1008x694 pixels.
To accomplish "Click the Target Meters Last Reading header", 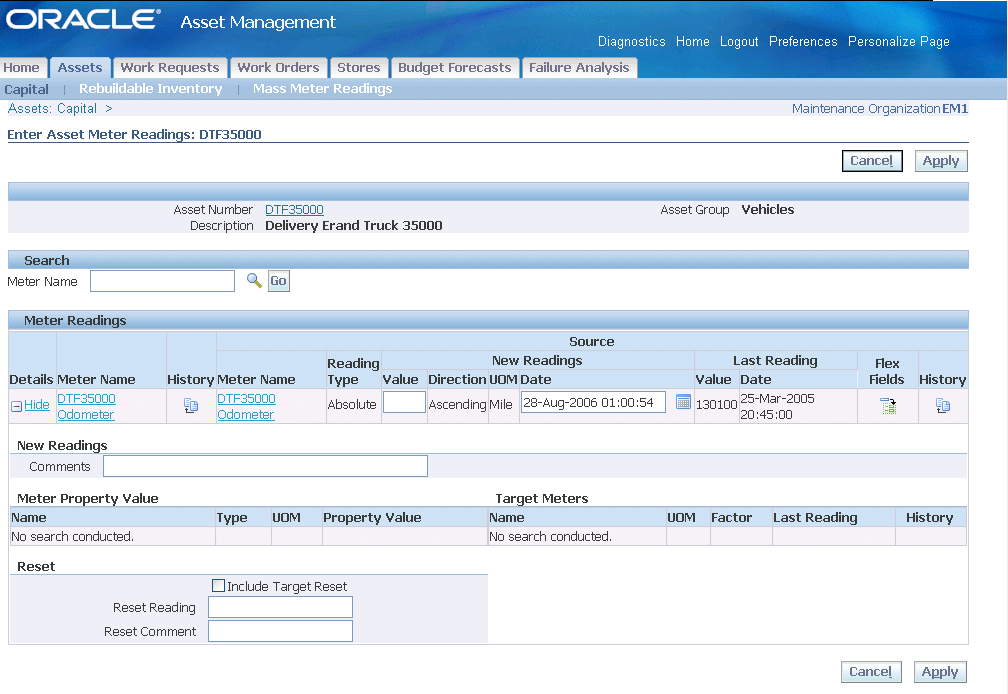I will pyautogui.click(x=815, y=517).
